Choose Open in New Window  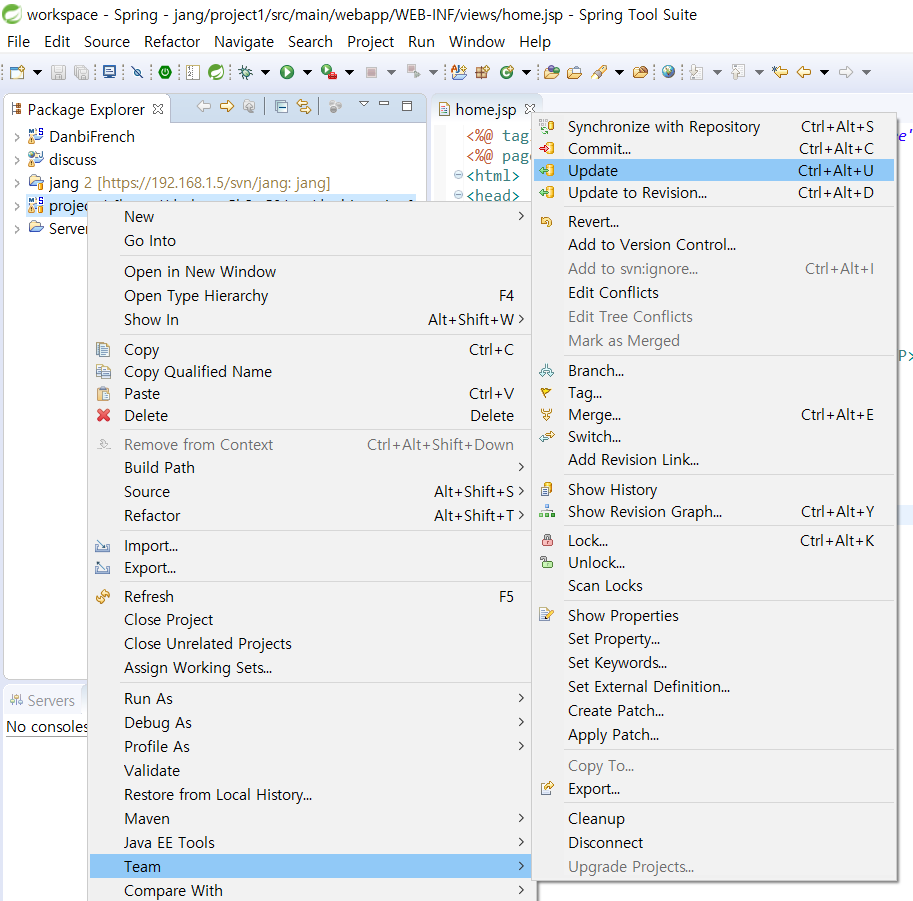click(310, 271)
